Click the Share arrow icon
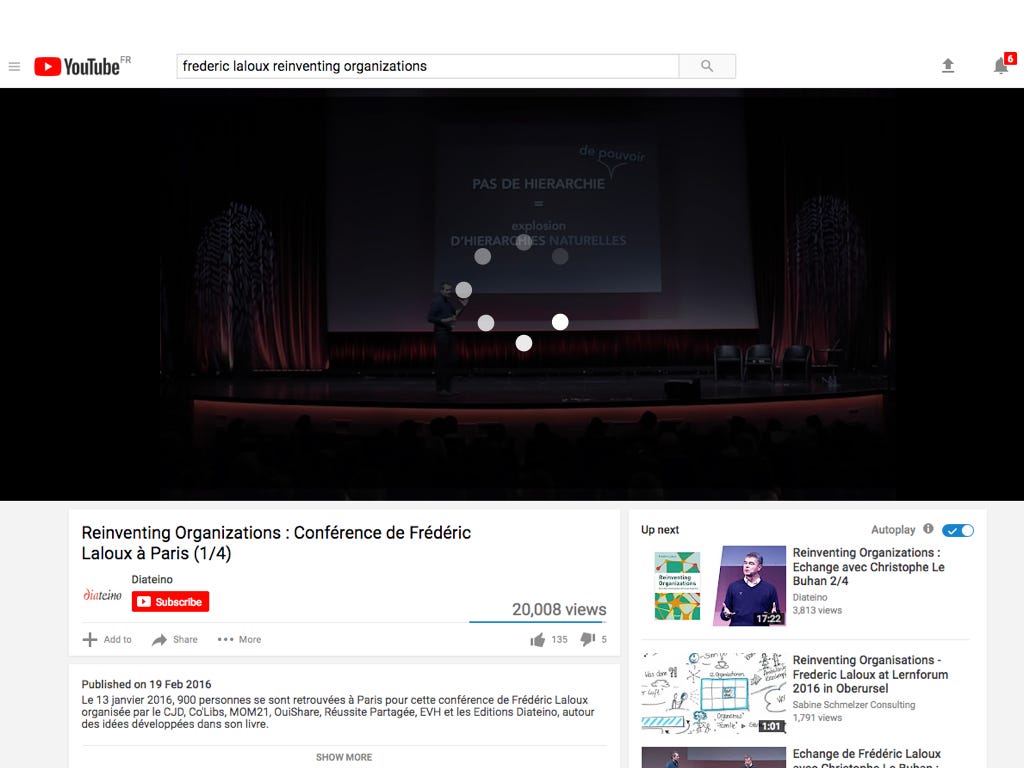 point(159,639)
